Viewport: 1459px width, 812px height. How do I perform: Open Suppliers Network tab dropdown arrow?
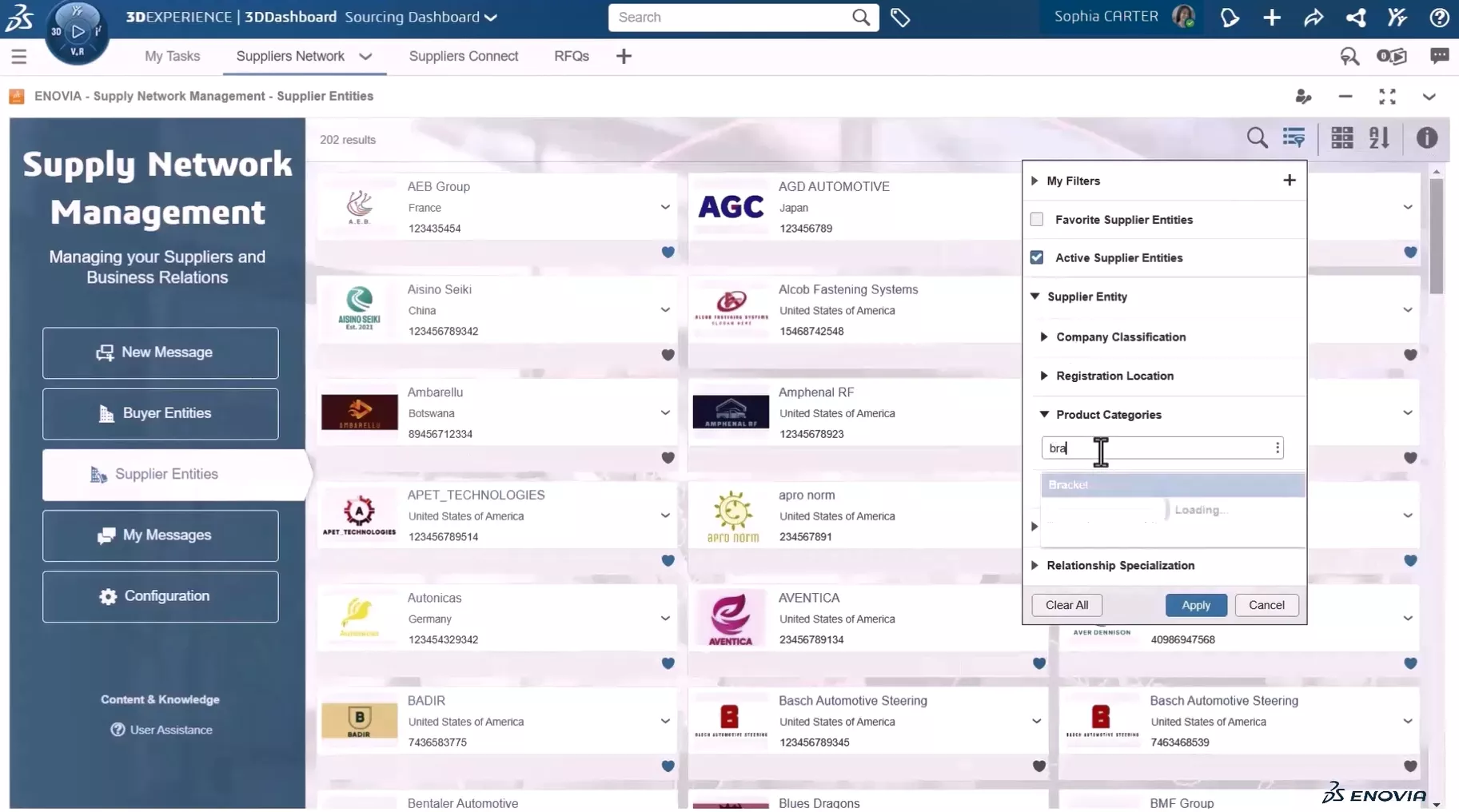pyautogui.click(x=365, y=56)
